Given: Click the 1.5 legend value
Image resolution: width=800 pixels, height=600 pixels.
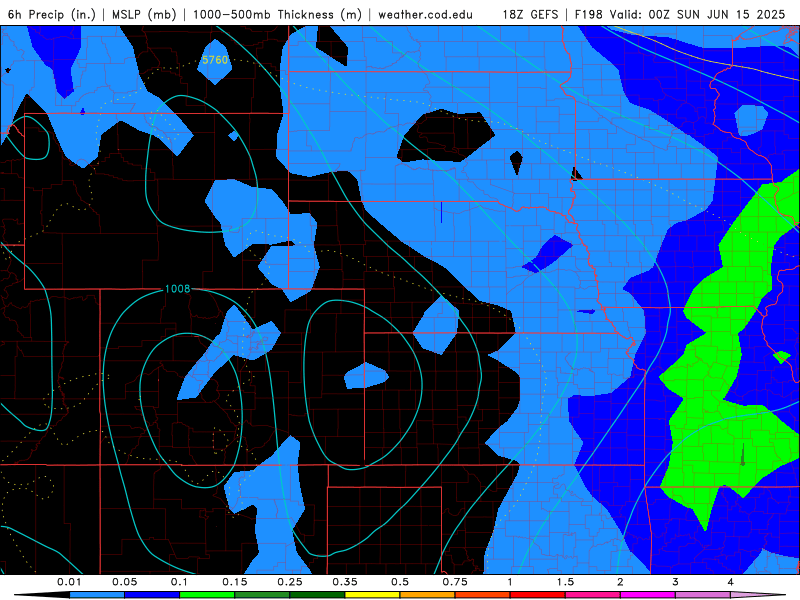Looking at the screenshot, I should pos(565,582).
